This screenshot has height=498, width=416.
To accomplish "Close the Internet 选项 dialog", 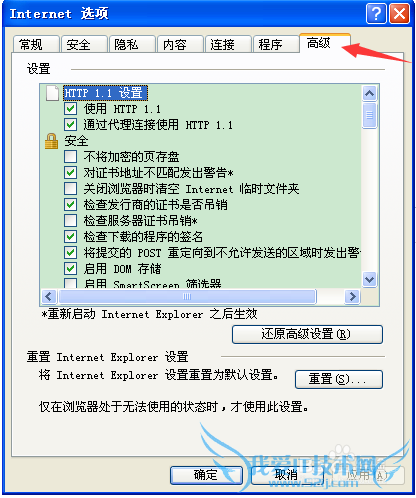I will pyautogui.click(x=399, y=14).
